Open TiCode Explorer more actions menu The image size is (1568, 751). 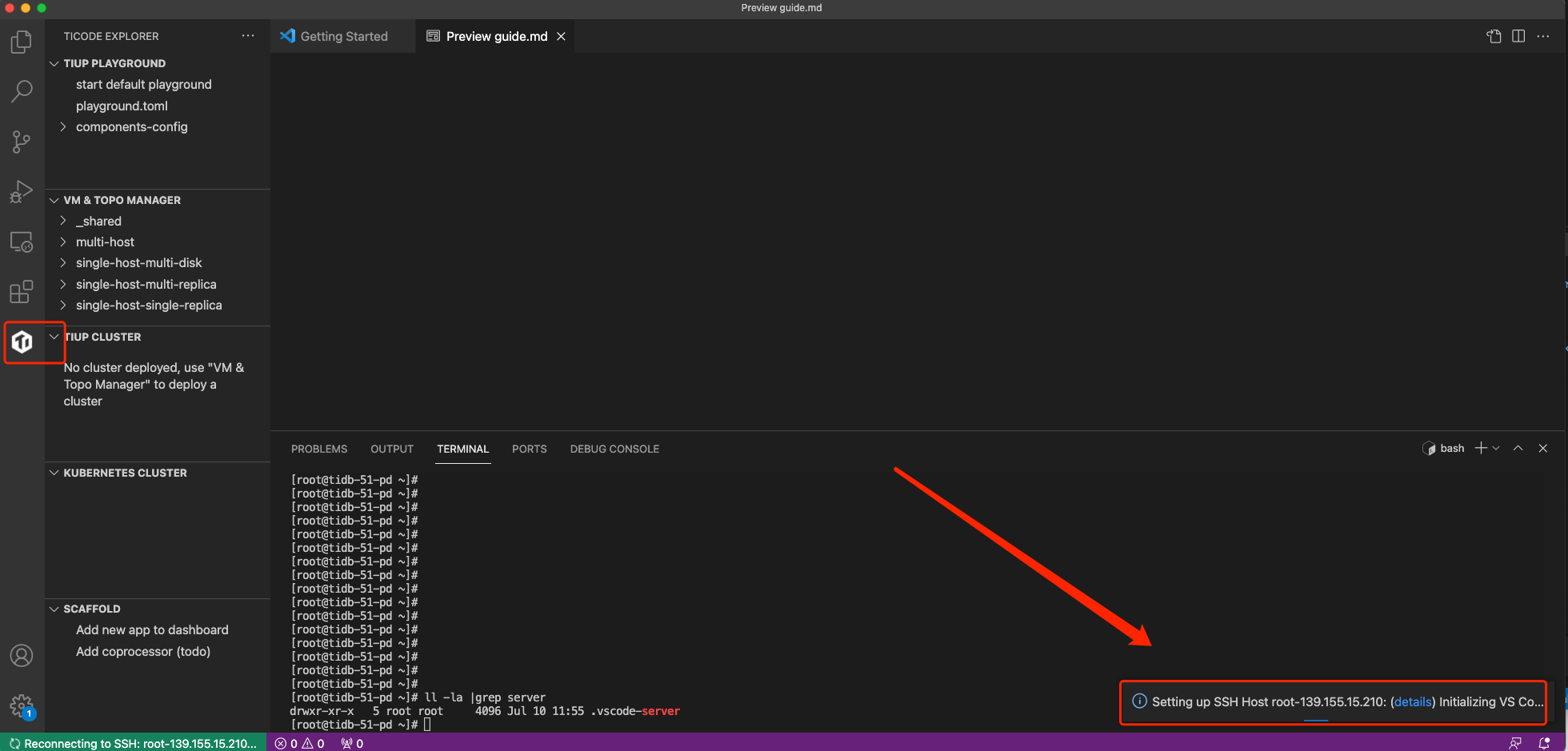pyautogui.click(x=248, y=36)
